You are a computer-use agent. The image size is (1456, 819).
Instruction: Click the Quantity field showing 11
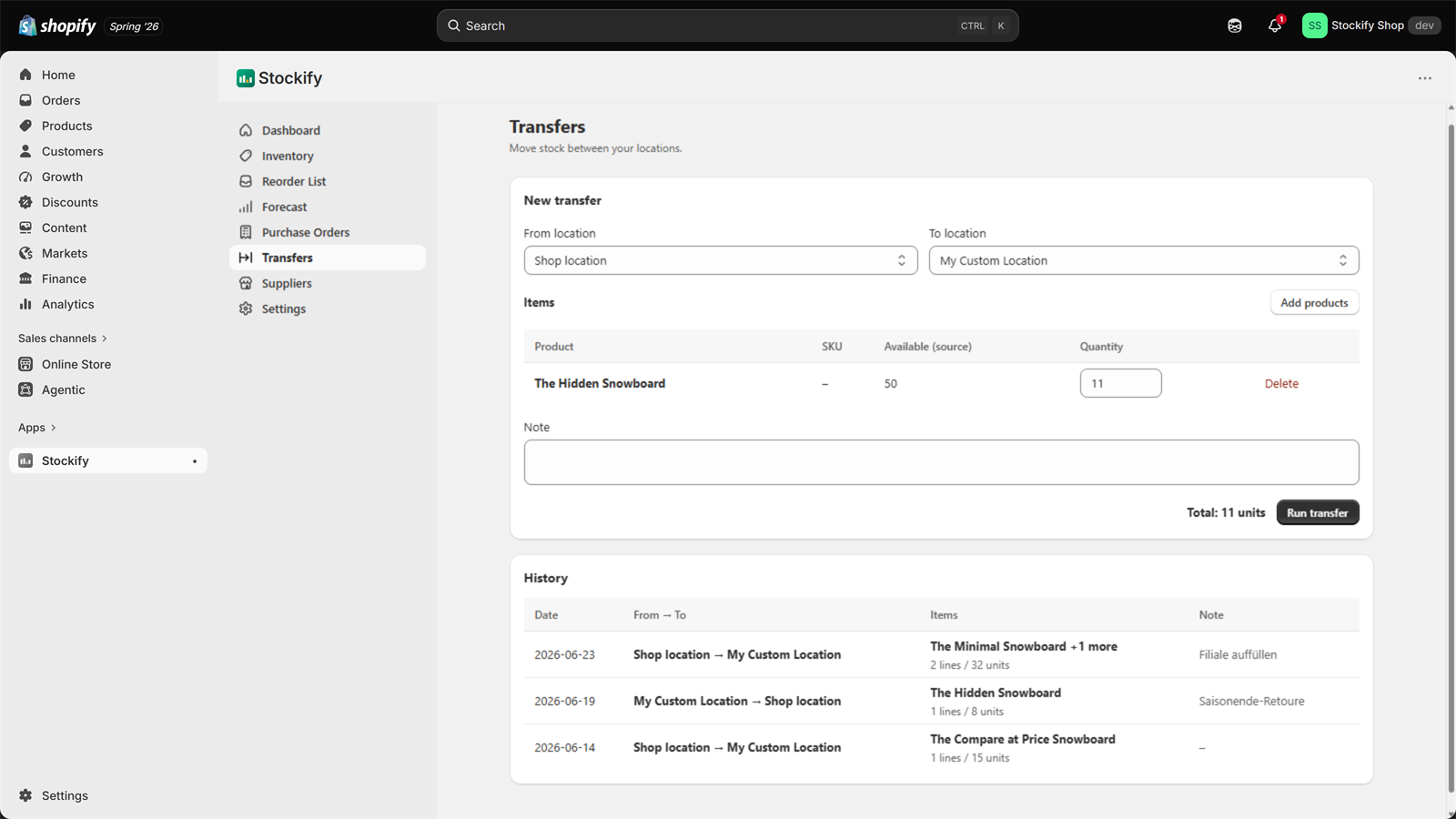pos(1120,383)
